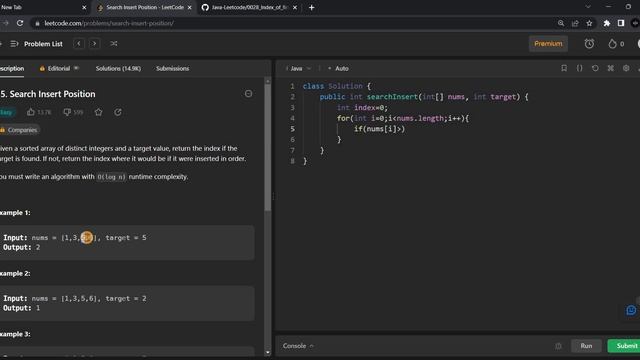Run the code
640x360 pixels.
[586, 346]
